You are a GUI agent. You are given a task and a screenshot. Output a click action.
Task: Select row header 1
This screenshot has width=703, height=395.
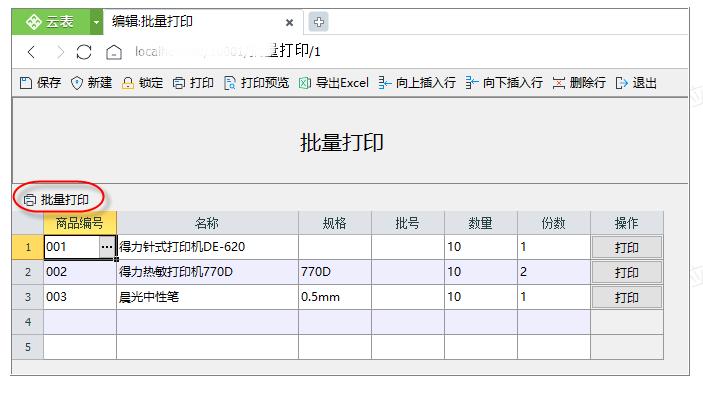[28, 247]
